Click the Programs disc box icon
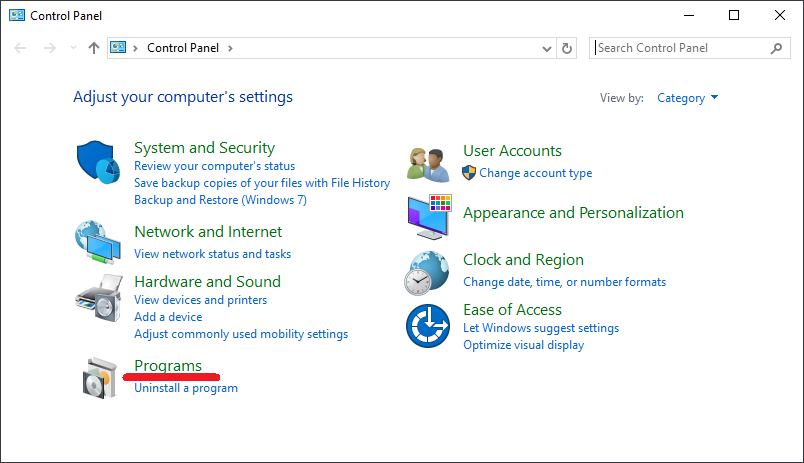This screenshot has width=804, height=463. tap(99, 378)
